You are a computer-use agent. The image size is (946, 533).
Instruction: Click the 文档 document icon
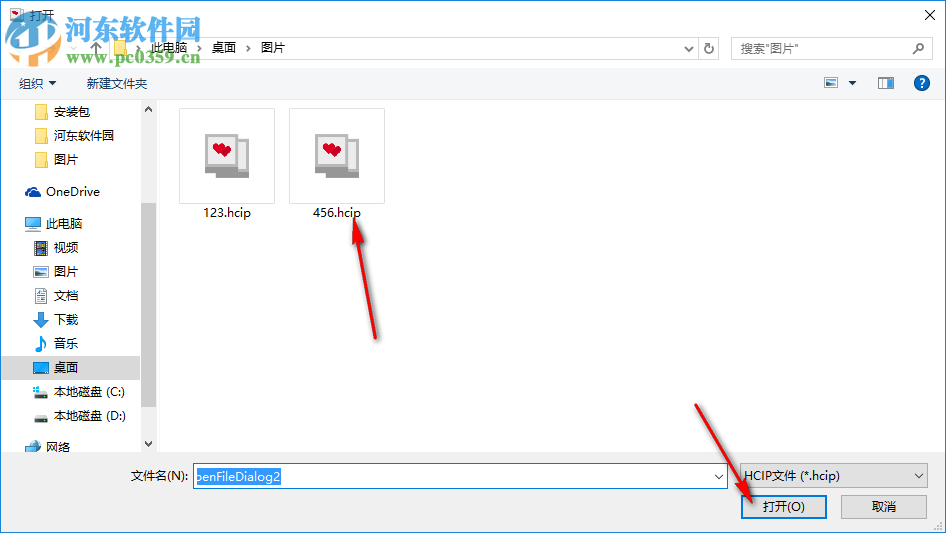click(40, 296)
